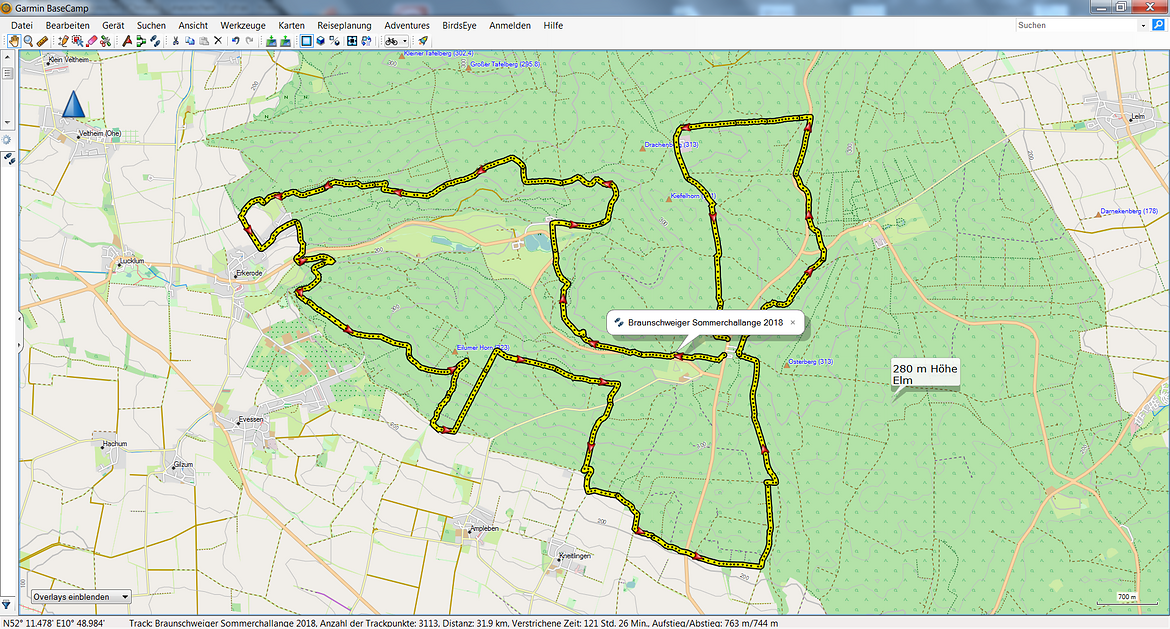
Task: Click the blue search magnifier button
Action: pos(1159,25)
